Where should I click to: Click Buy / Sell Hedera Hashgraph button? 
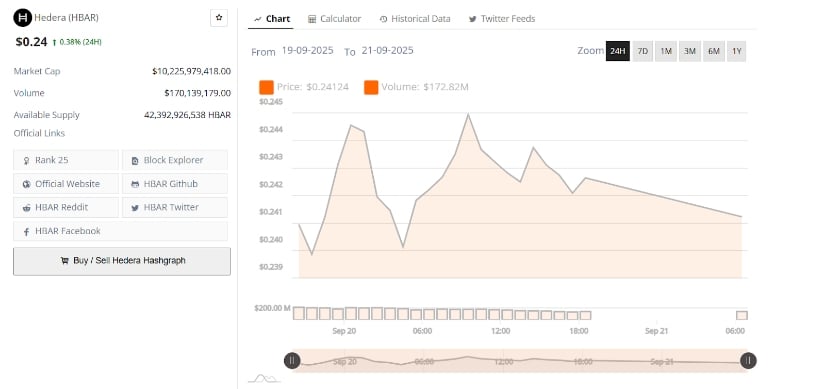[122, 261]
